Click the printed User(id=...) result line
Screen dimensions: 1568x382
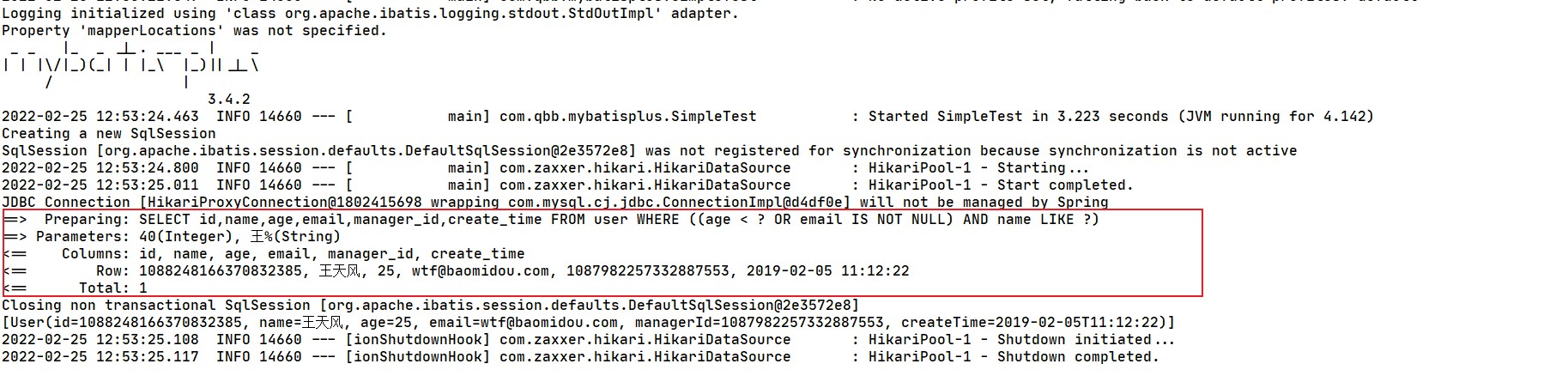click(588, 323)
